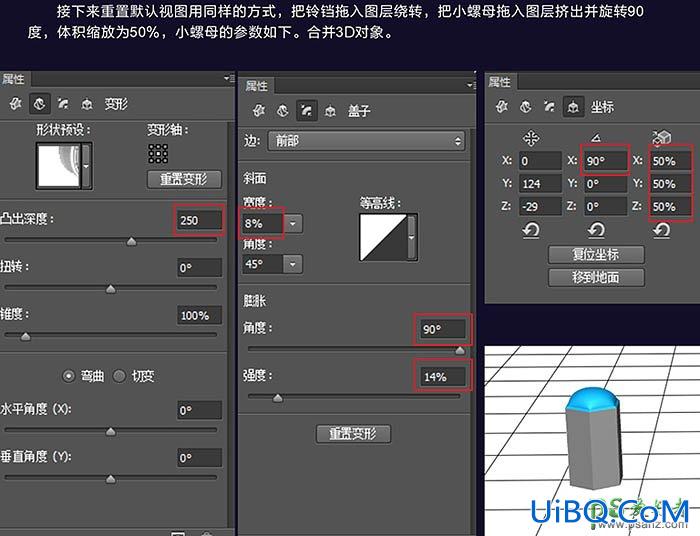Select Mesh icon in right Coordinates panel

[502, 107]
